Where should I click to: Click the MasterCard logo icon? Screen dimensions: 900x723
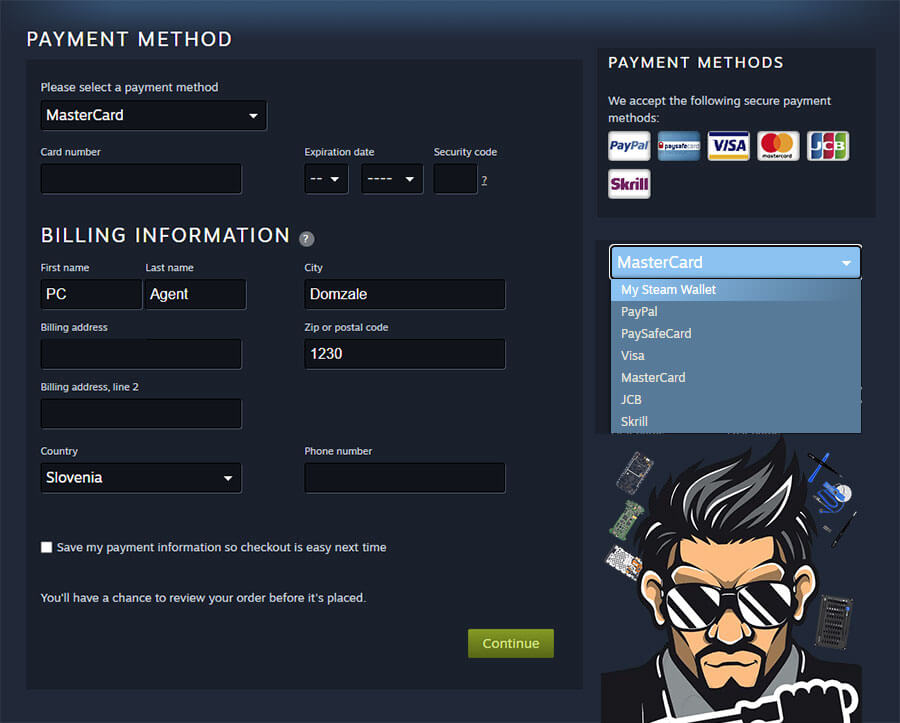click(x=778, y=145)
